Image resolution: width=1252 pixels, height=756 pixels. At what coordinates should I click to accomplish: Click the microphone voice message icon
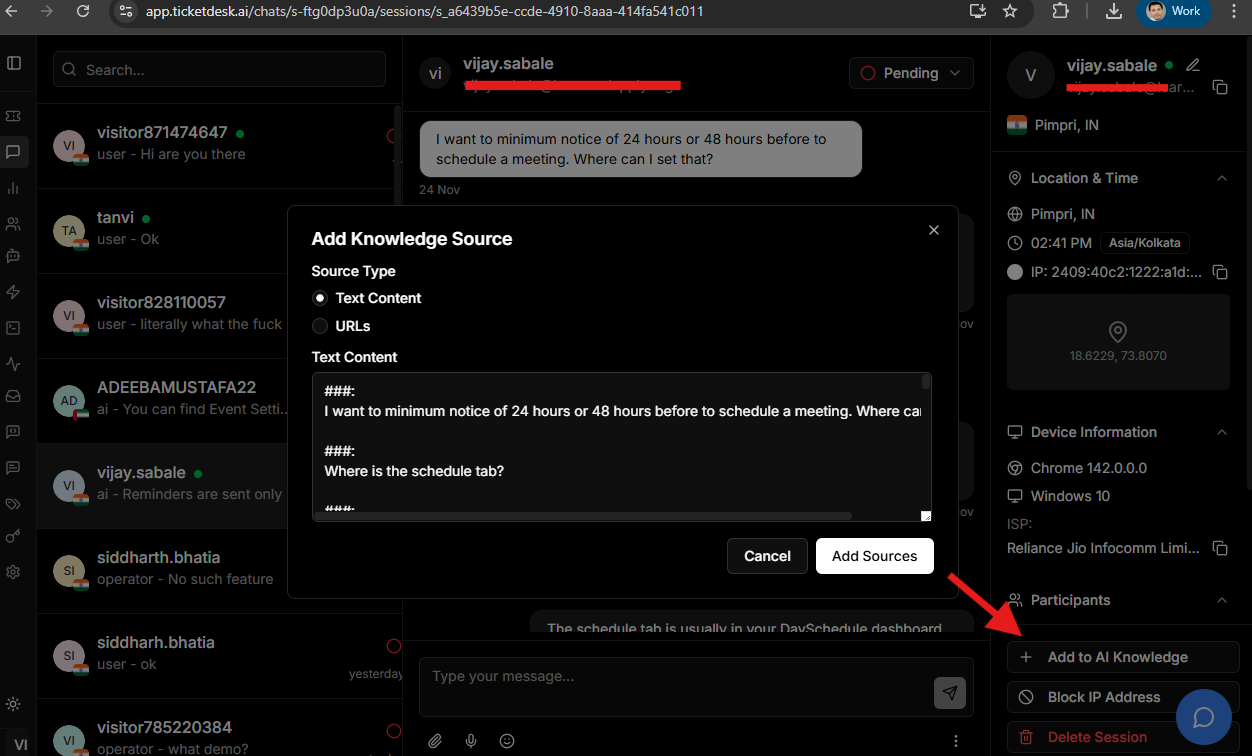471,741
